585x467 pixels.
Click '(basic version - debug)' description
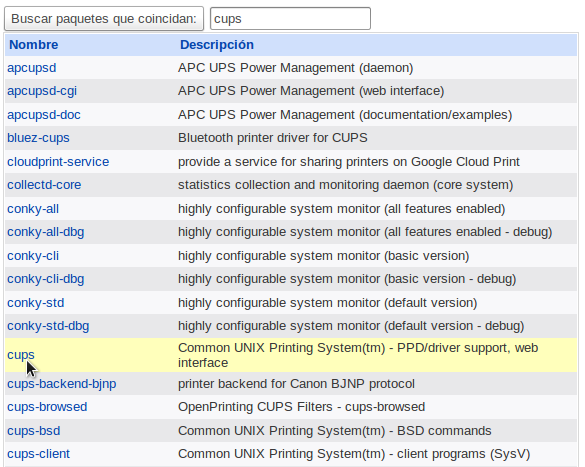click(x=347, y=279)
